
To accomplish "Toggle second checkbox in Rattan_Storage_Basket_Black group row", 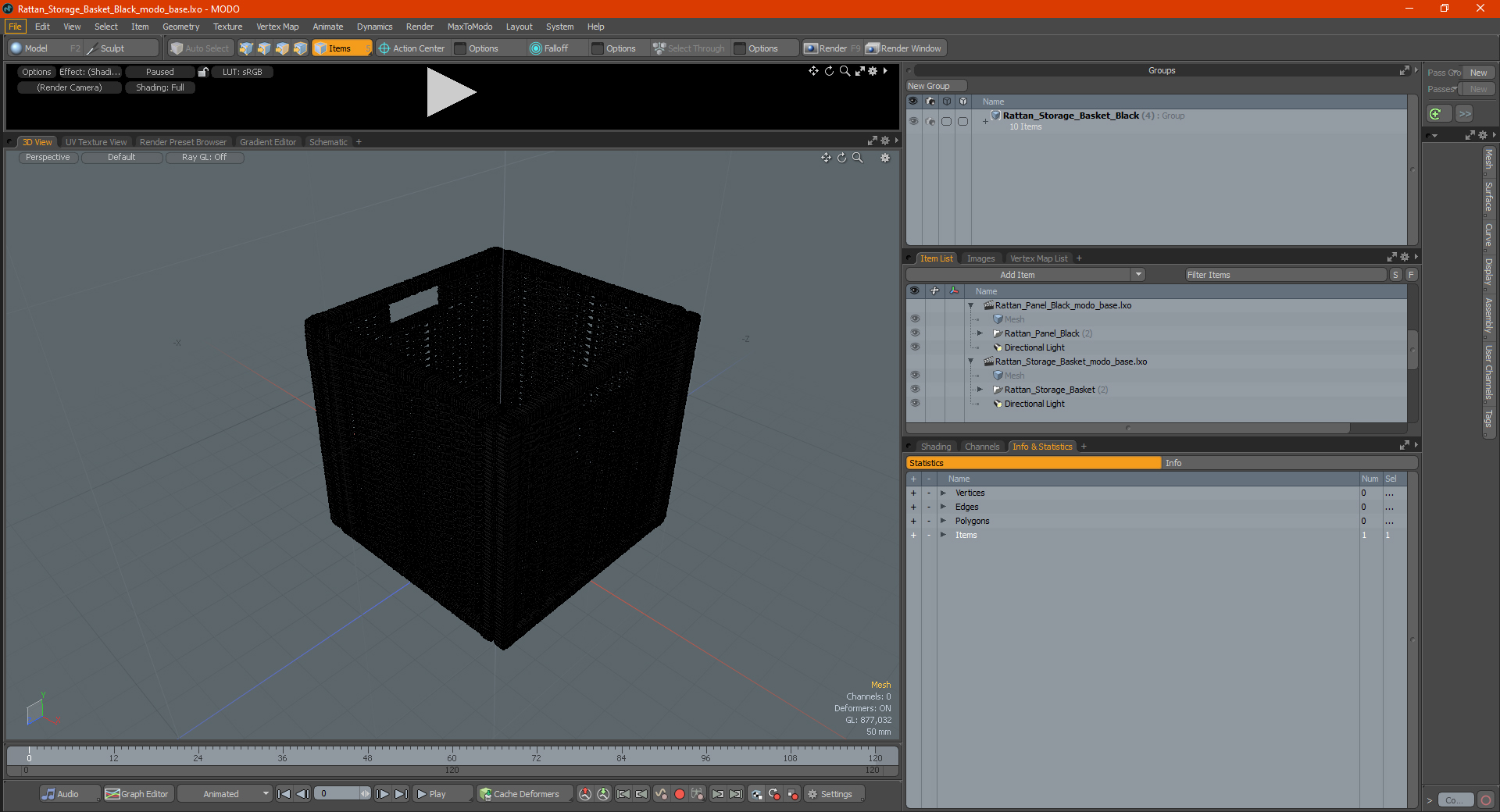I will (x=962, y=121).
